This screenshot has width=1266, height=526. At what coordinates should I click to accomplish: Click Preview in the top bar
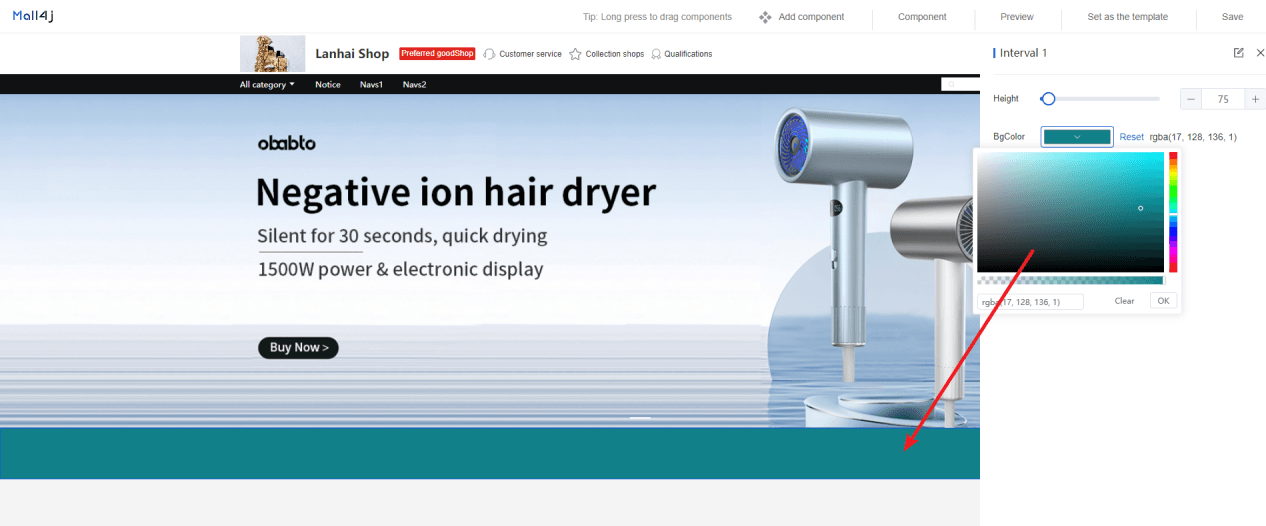pyautogui.click(x=1017, y=17)
